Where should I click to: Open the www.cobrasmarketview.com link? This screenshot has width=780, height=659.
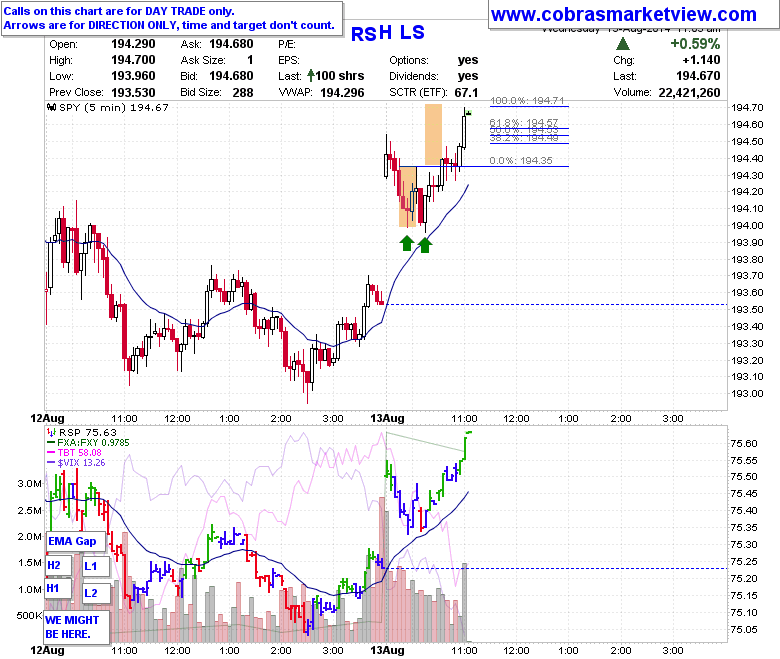(624, 14)
